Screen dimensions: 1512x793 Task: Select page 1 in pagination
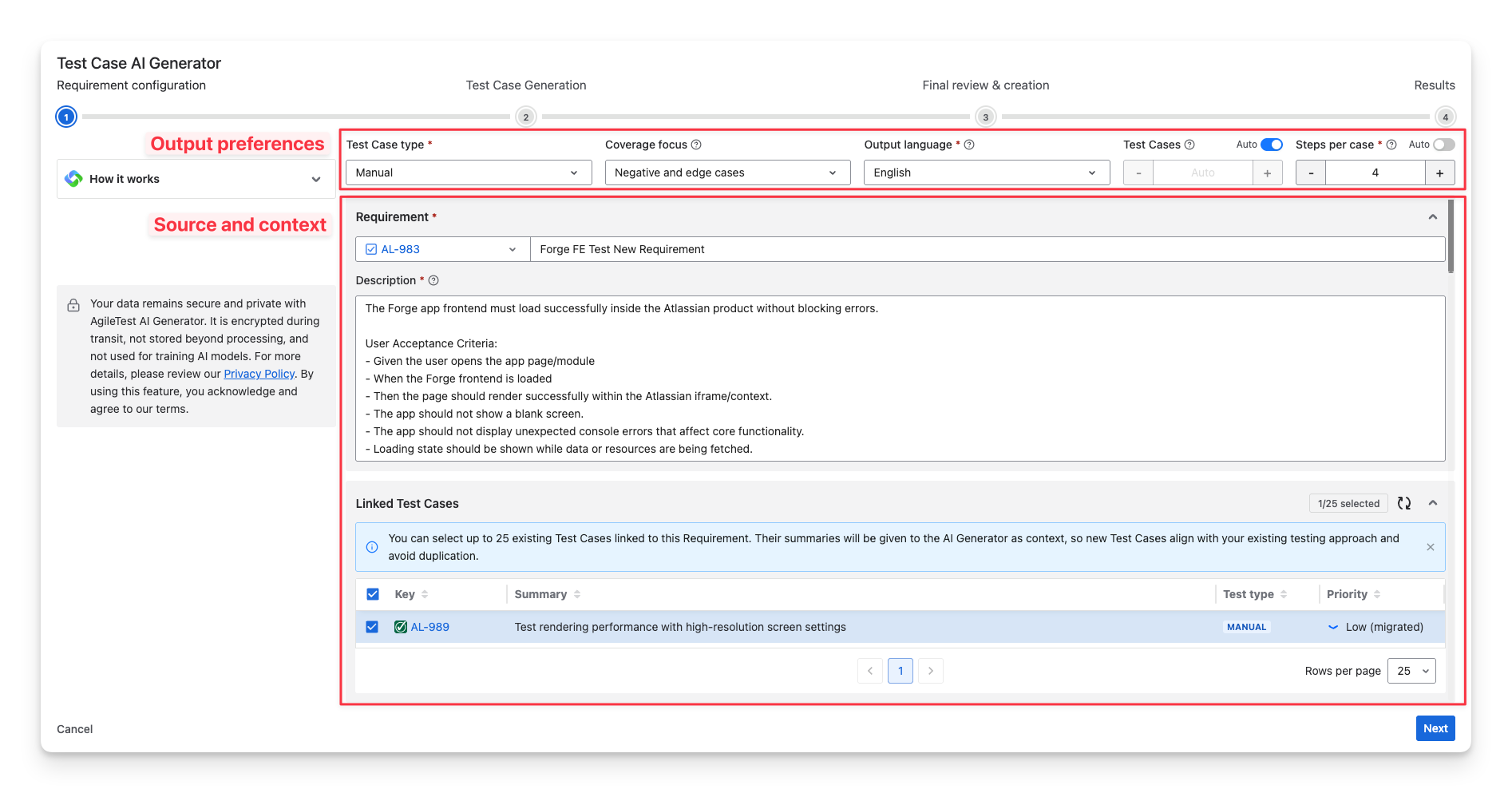pyautogui.click(x=900, y=671)
